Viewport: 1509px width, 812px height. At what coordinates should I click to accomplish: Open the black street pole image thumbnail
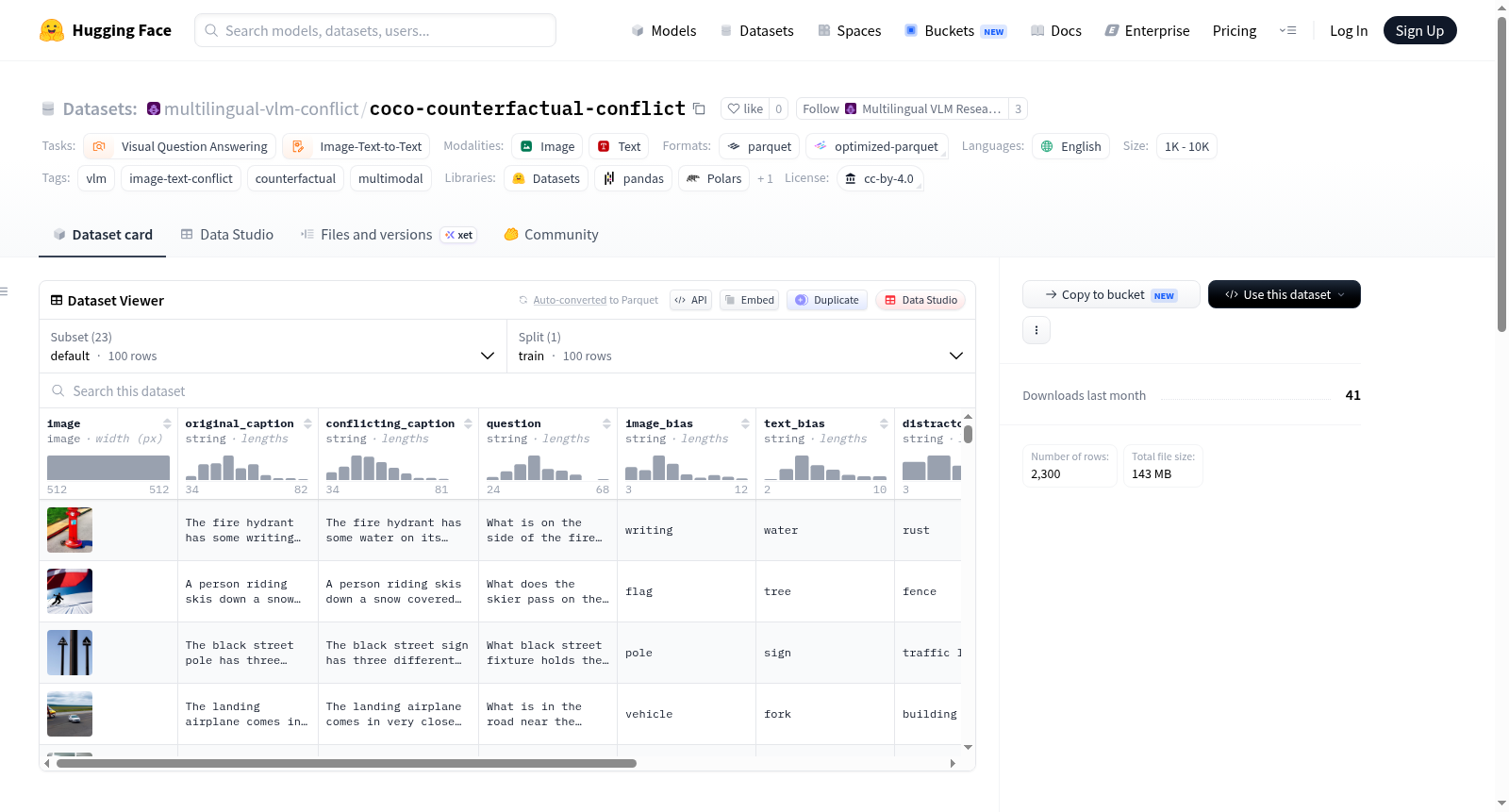point(70,653)
